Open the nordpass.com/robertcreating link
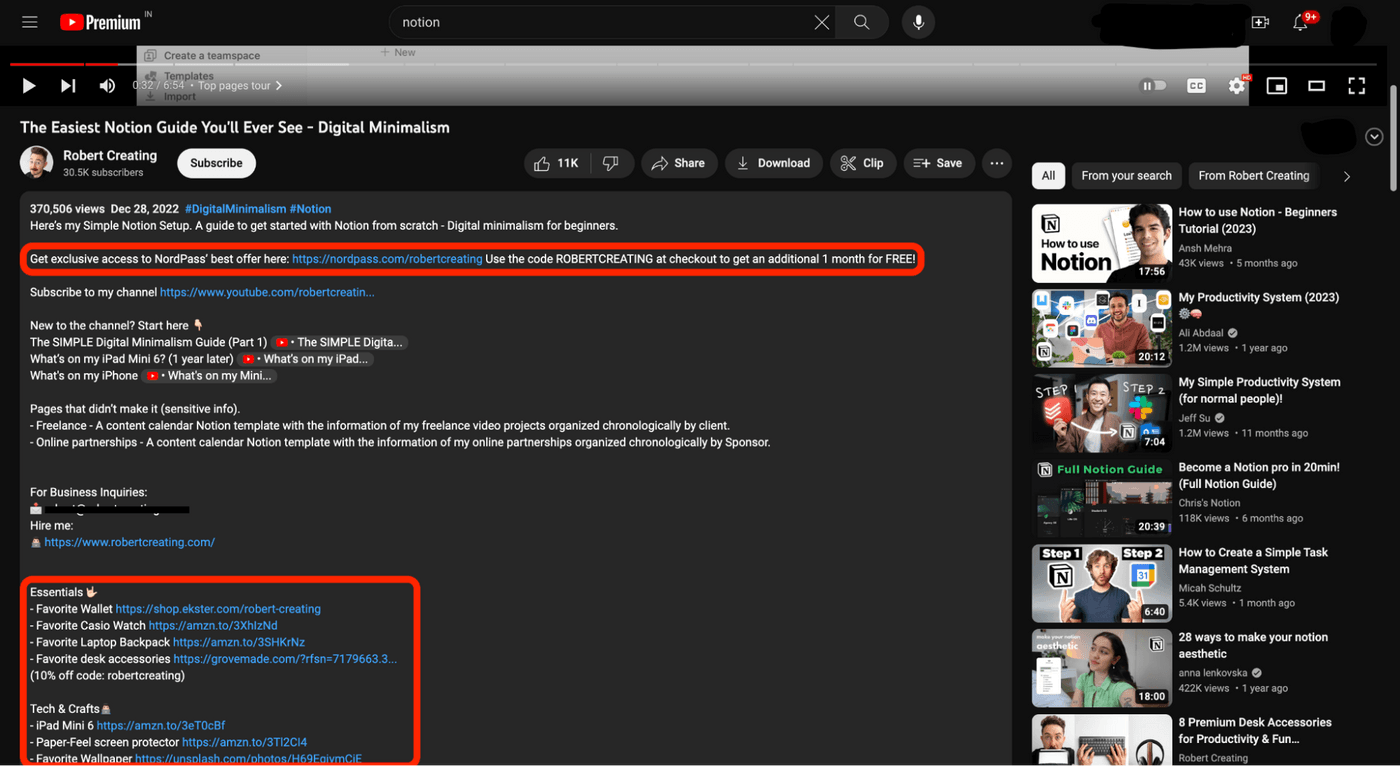The height and width of the screenshot is (766, 1400). (x=387, y=259)
